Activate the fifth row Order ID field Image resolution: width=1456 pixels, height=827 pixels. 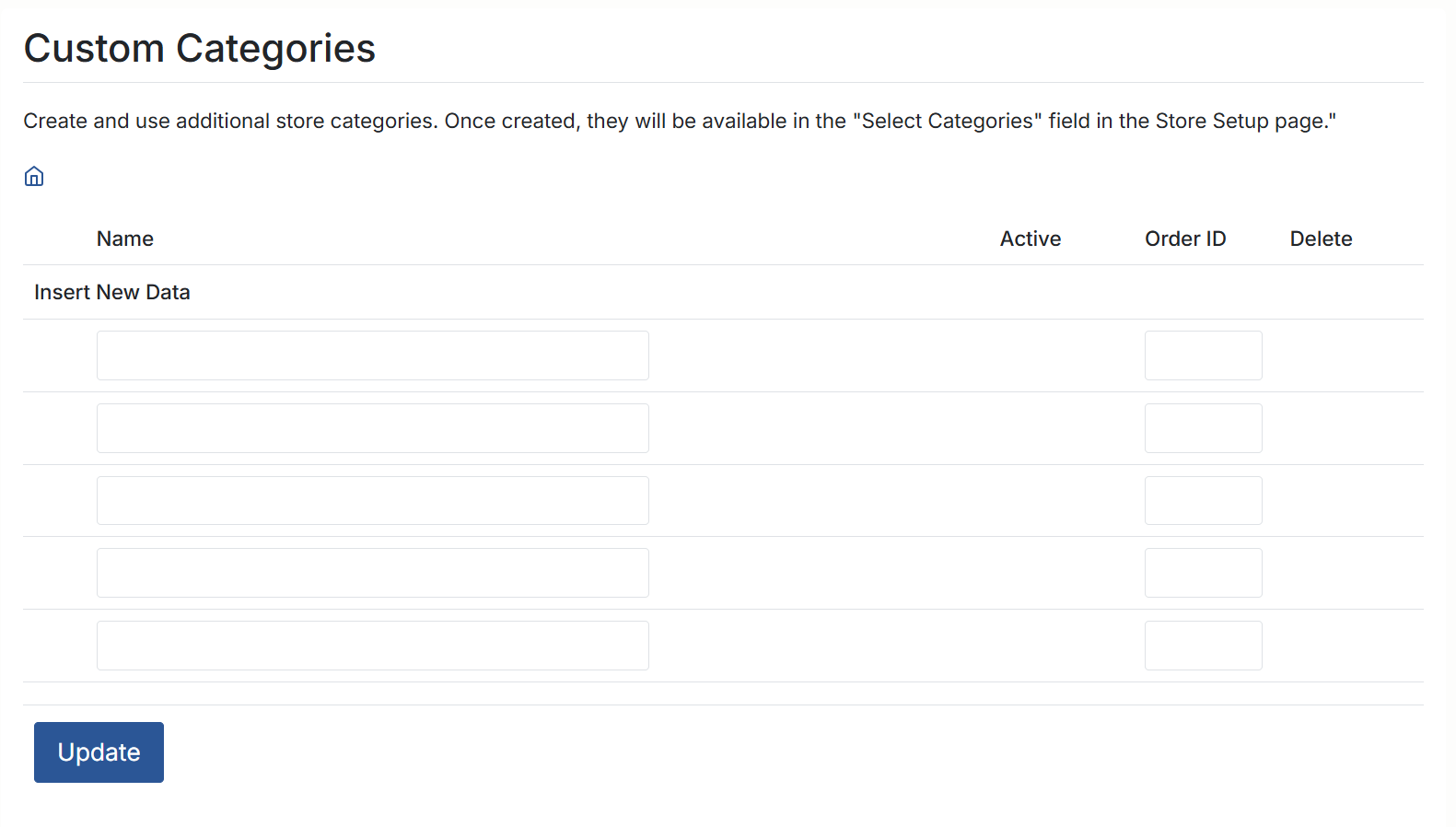pyautogui.click(x=1203, y=646)
